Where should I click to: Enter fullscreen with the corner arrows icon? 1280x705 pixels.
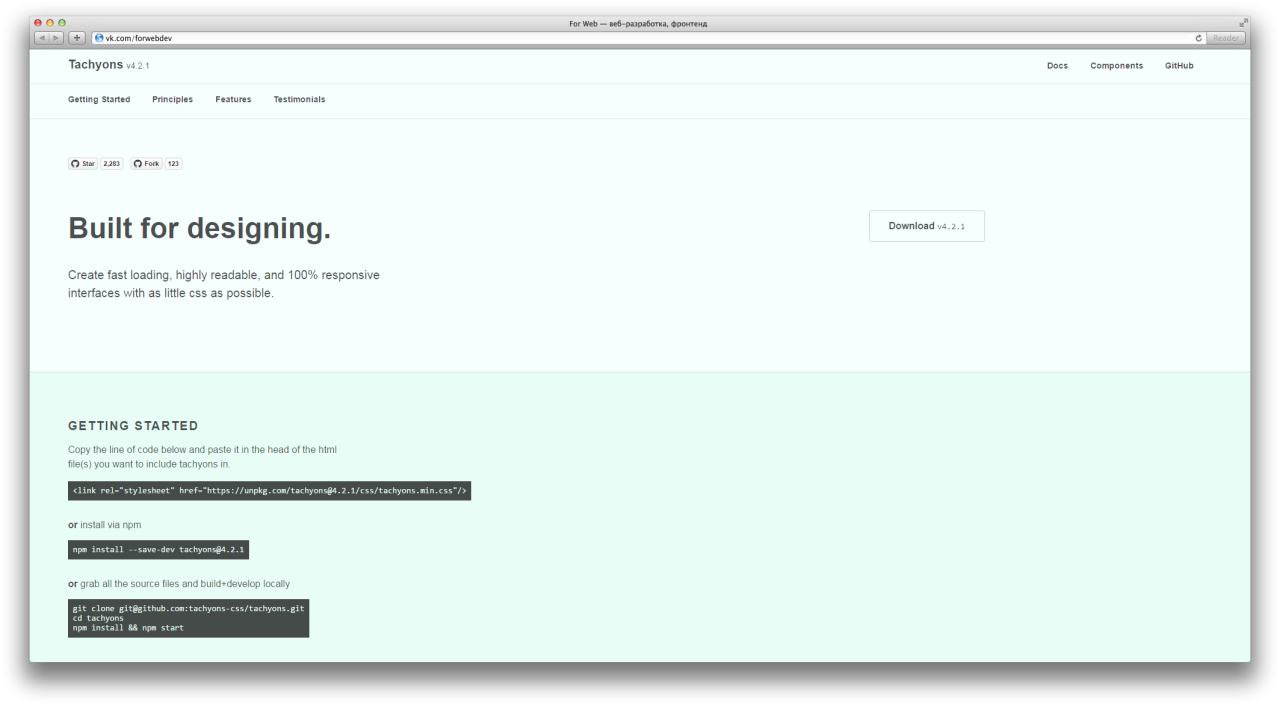[x=1244, y=22]
